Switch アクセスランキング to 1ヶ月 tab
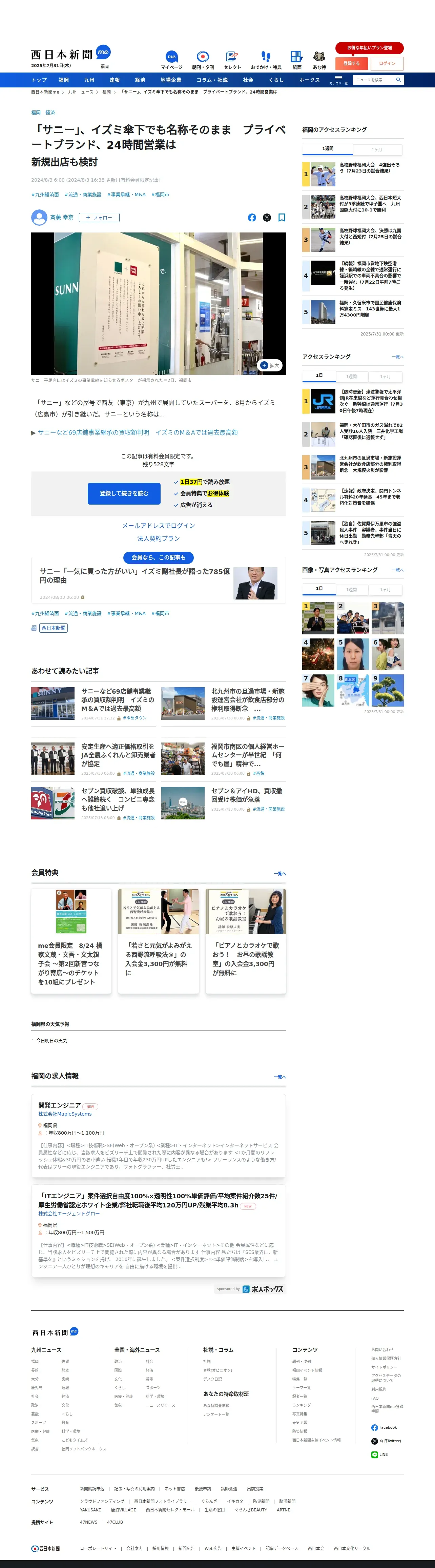This screenshot has width=435, height=1568. click(x=385, y=376)
